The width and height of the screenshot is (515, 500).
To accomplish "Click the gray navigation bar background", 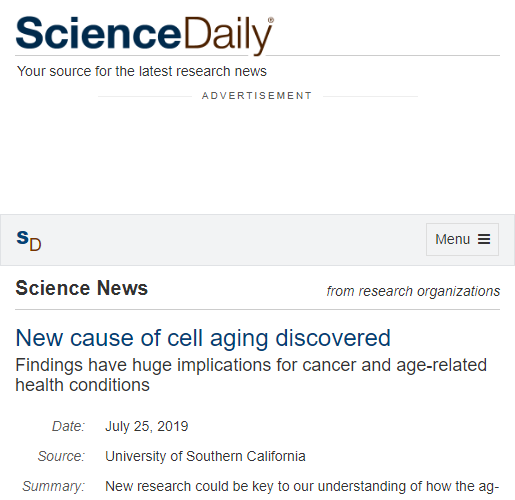I will click(x=233, y=240).
